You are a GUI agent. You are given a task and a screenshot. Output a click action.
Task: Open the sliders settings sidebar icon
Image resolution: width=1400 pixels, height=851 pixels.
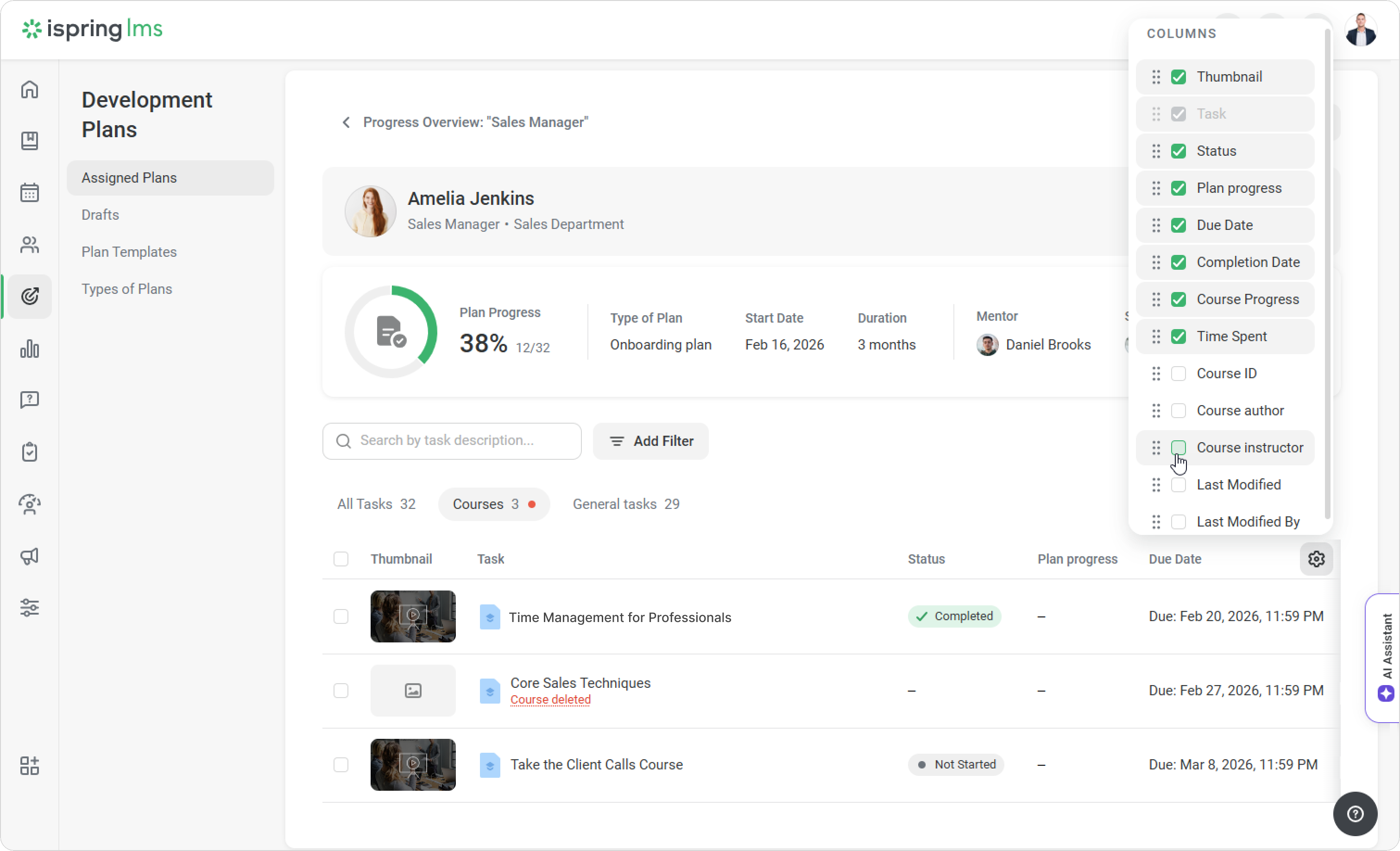[x=30, y=607]
